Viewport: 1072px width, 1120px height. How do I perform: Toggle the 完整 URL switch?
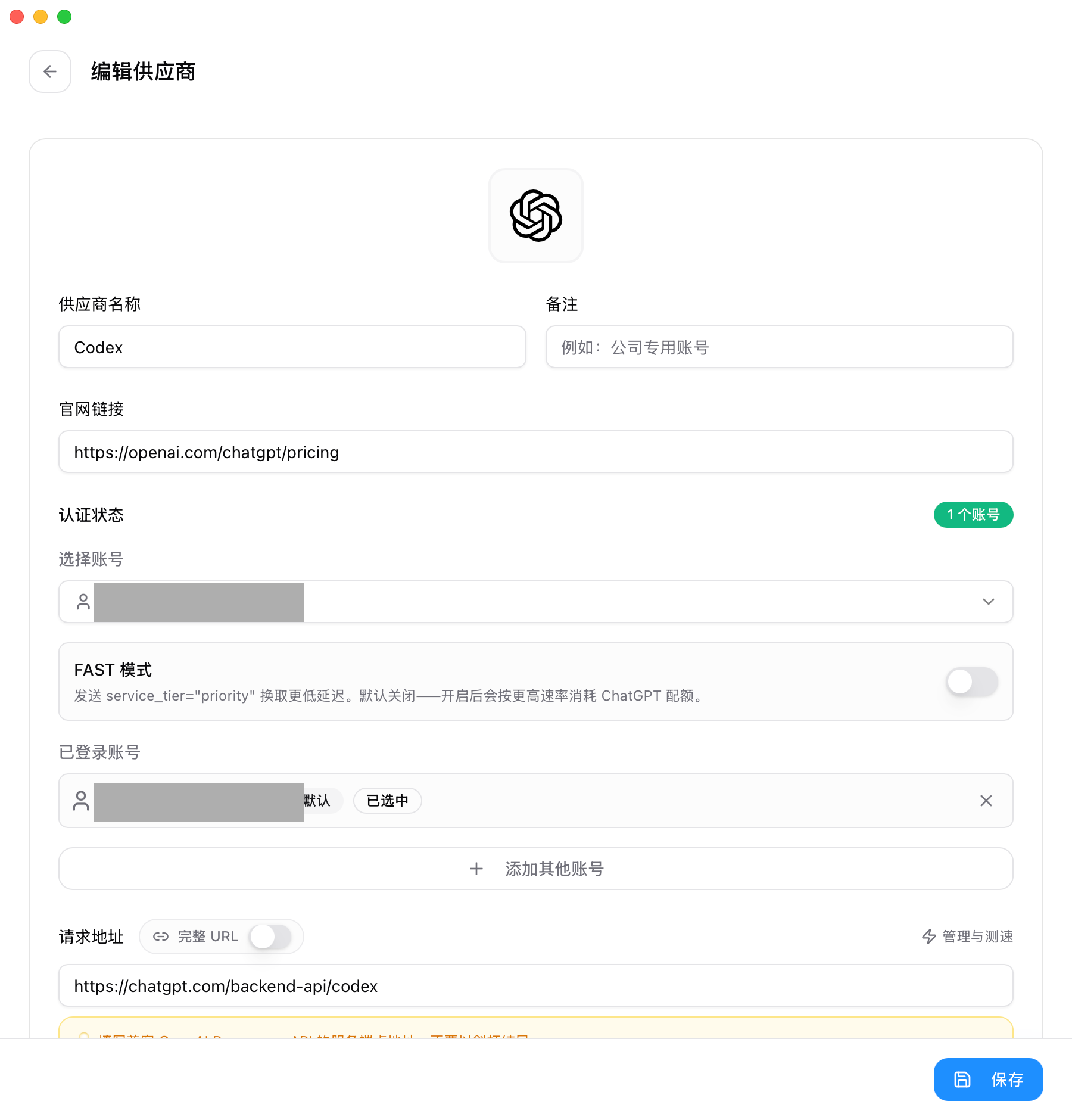[x=271, y=937]
